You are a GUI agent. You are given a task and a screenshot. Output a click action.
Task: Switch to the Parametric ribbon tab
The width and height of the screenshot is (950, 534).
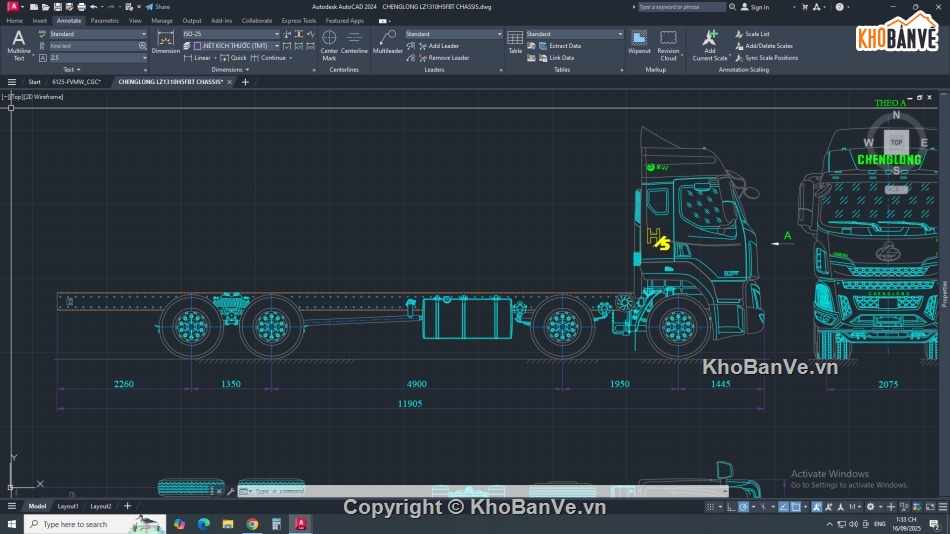[105, 21]
